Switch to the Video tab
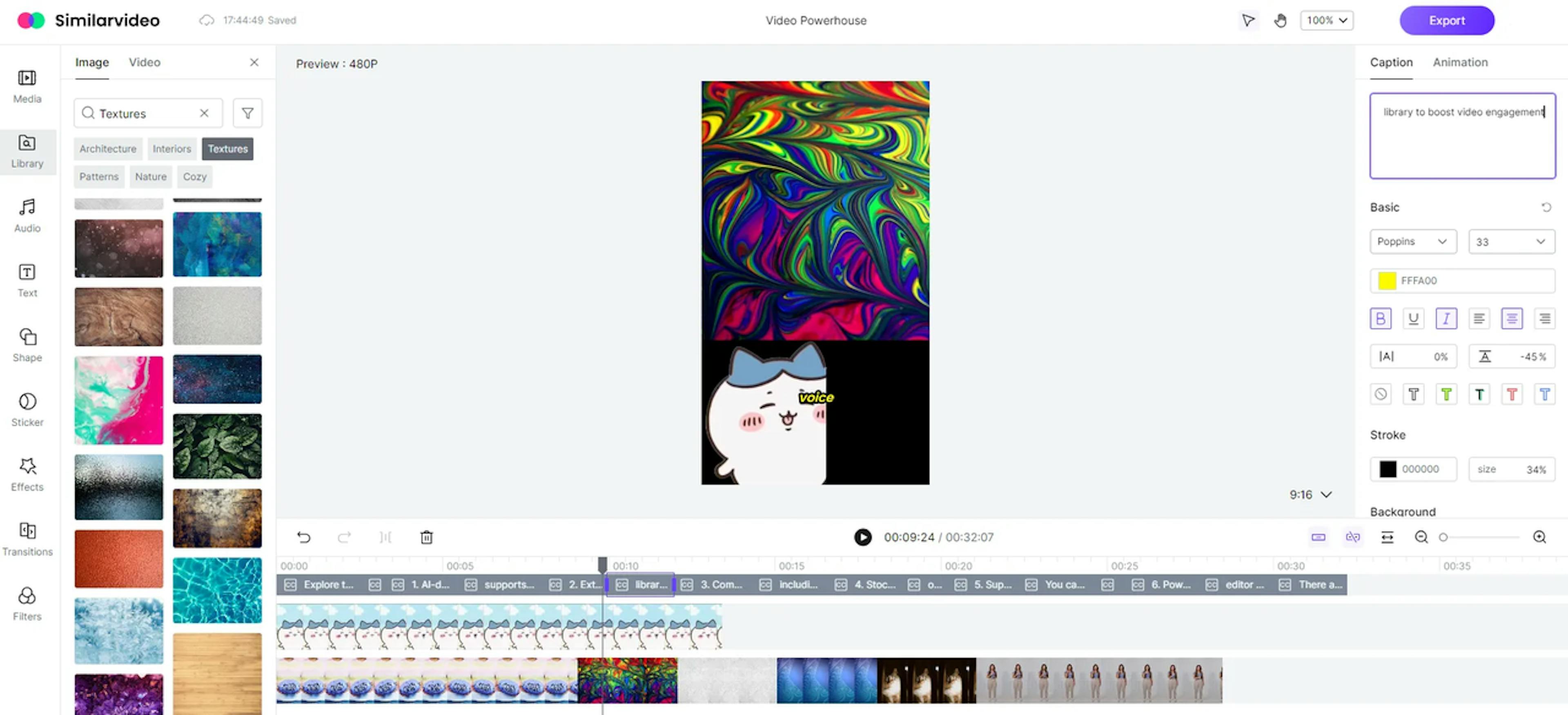Viewport: 1568px width, 715px height. [x=144, y=62]
